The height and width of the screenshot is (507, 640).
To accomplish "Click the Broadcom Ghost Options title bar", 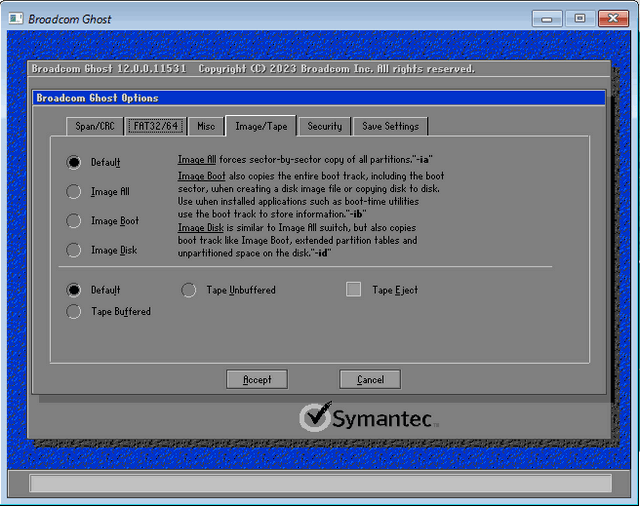I will [x=319, y=98].
